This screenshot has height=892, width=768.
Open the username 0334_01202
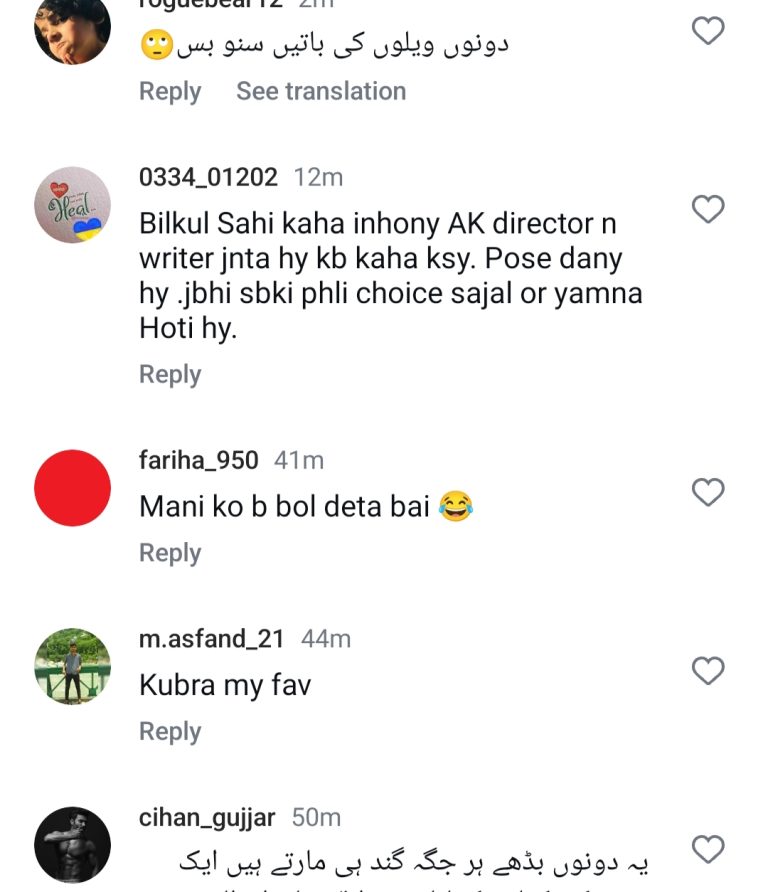pos(207,177)
